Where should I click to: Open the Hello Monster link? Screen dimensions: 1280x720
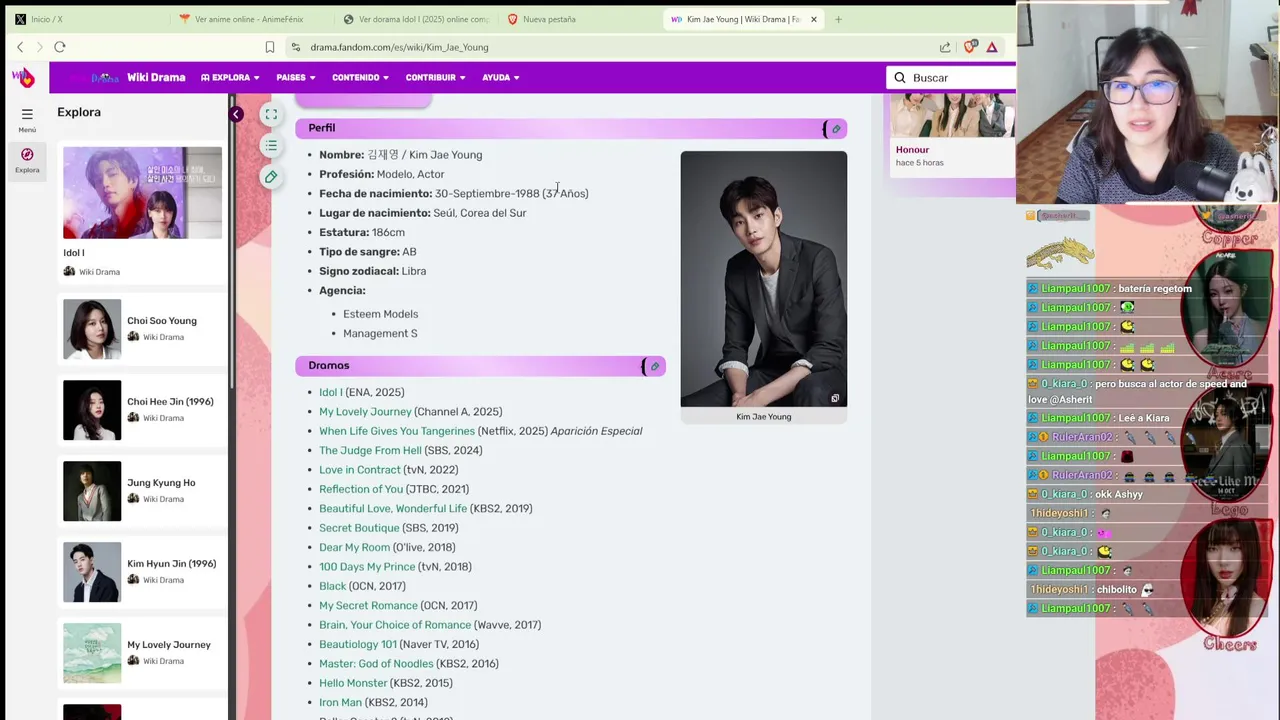pos(353,683)
